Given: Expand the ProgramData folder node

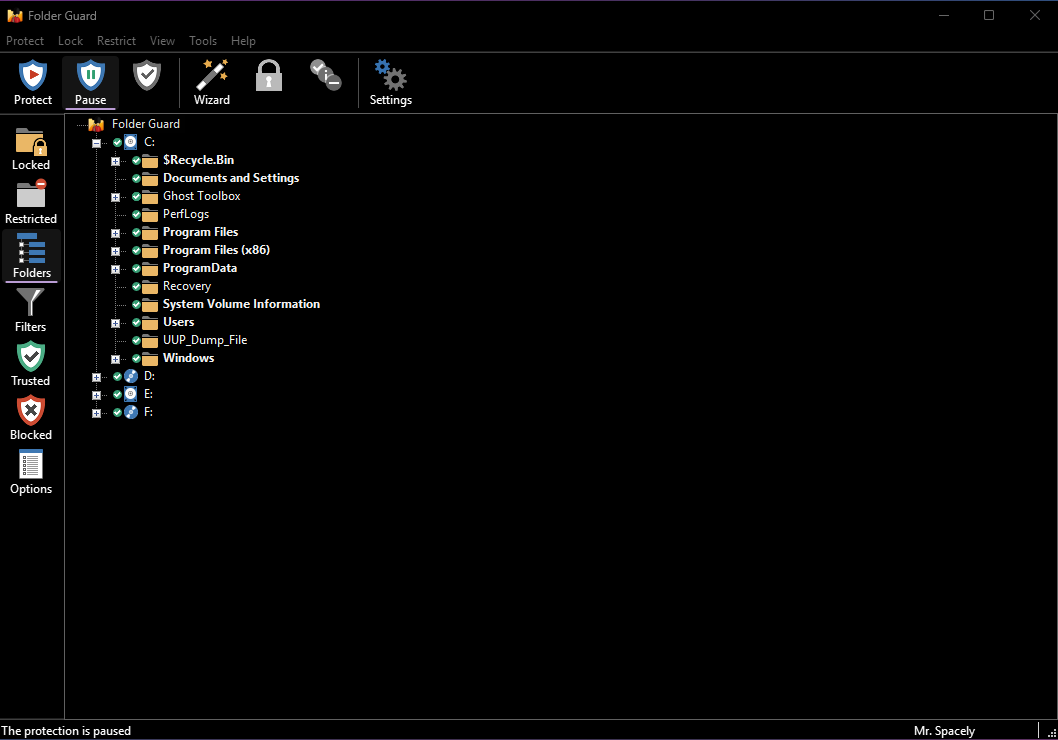Looking at the screenshot, I should (115, 269).
